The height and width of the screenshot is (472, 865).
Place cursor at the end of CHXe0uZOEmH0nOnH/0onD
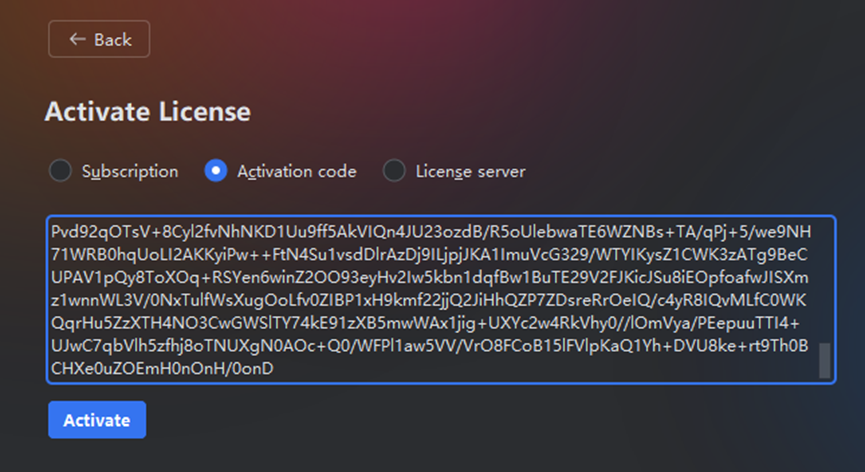tap(274, 368)
